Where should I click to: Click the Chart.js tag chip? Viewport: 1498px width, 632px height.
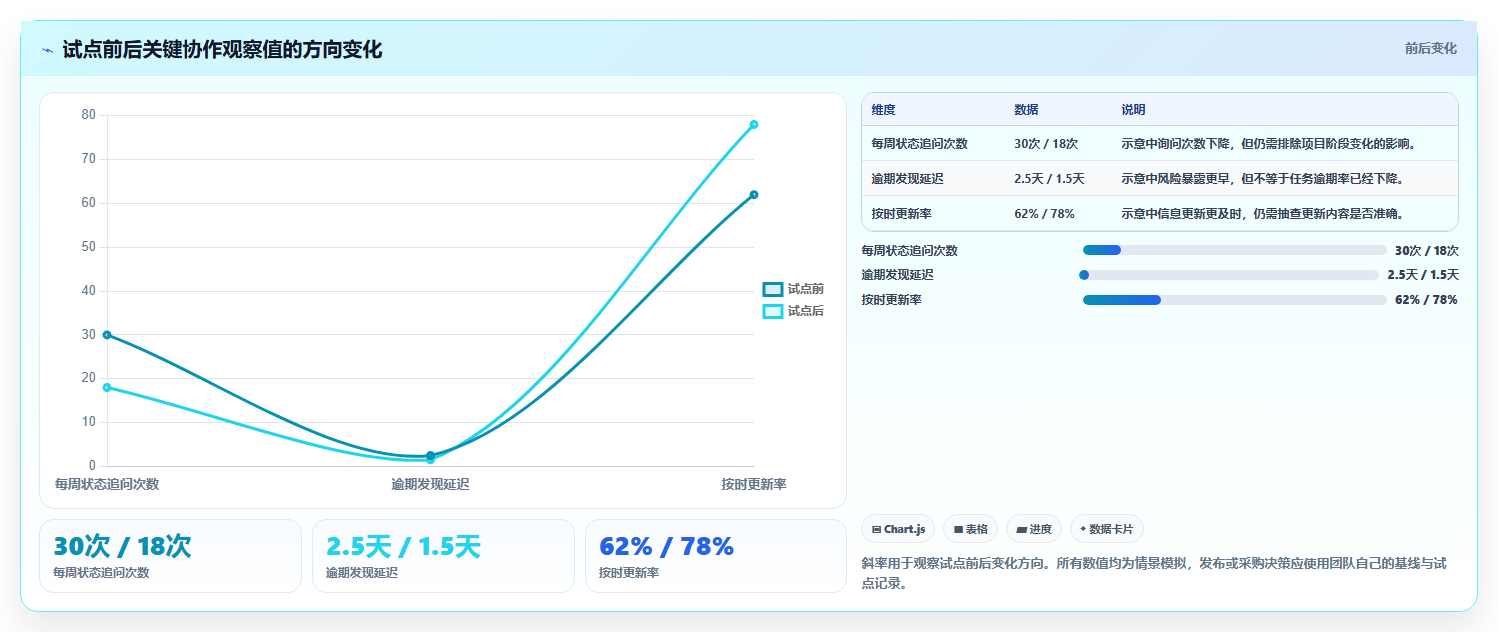898,529
